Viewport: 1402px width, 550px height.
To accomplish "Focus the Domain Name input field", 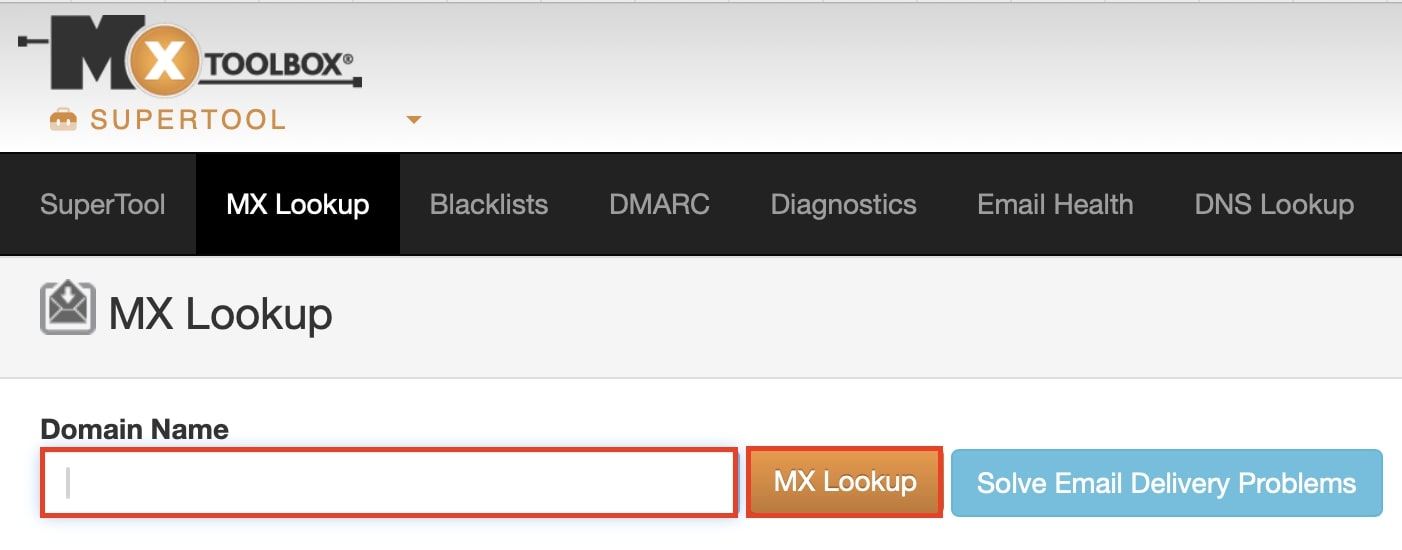I will [x=390, y=483].
